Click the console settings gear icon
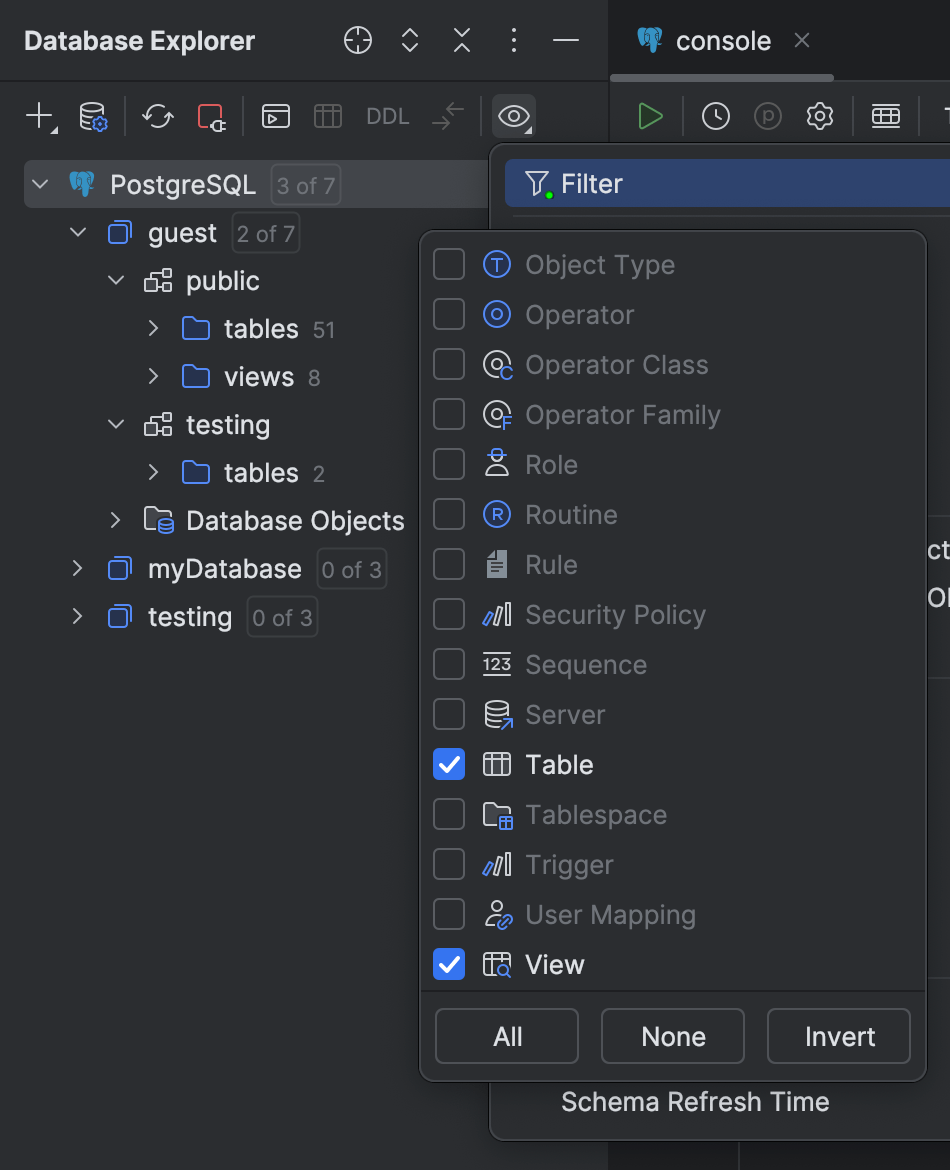The width and height of the screenshot is (950, 1170). pos(819,116)
